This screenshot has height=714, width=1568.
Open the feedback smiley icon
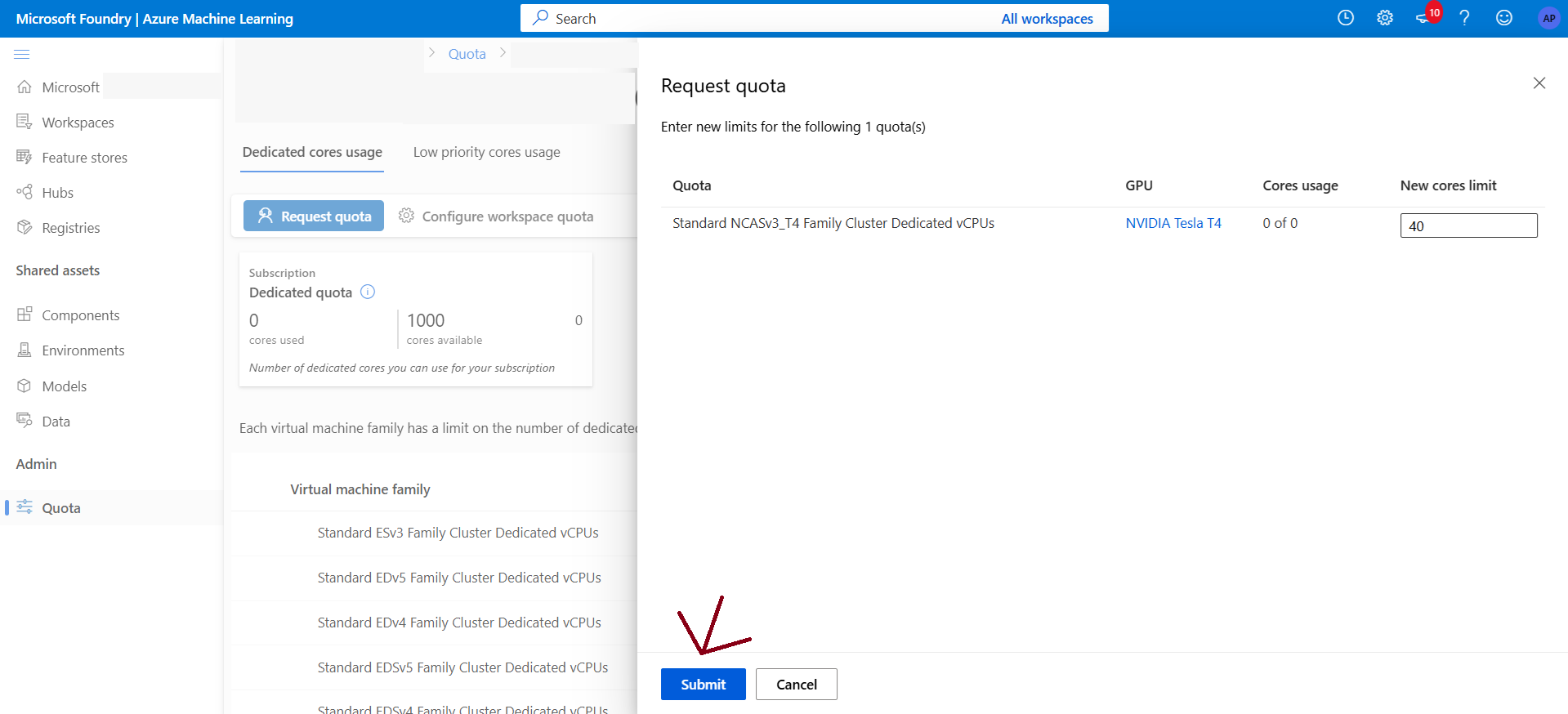pyautogui.click(x=1504, y=18)
